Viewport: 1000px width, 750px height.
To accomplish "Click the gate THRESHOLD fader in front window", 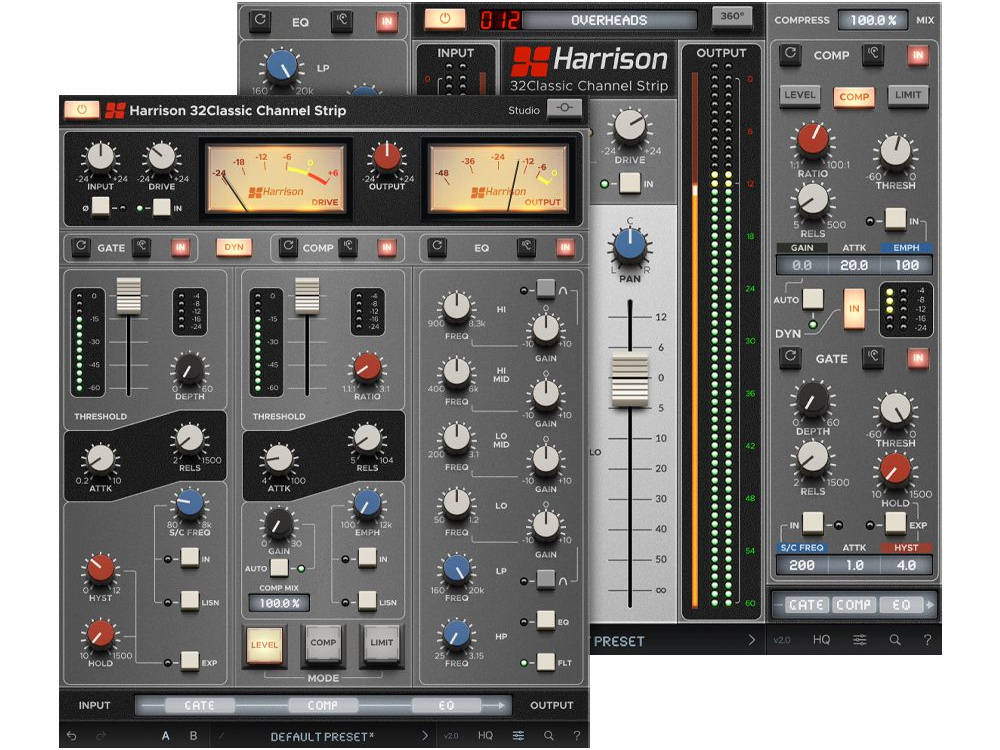I will (128, 296).
